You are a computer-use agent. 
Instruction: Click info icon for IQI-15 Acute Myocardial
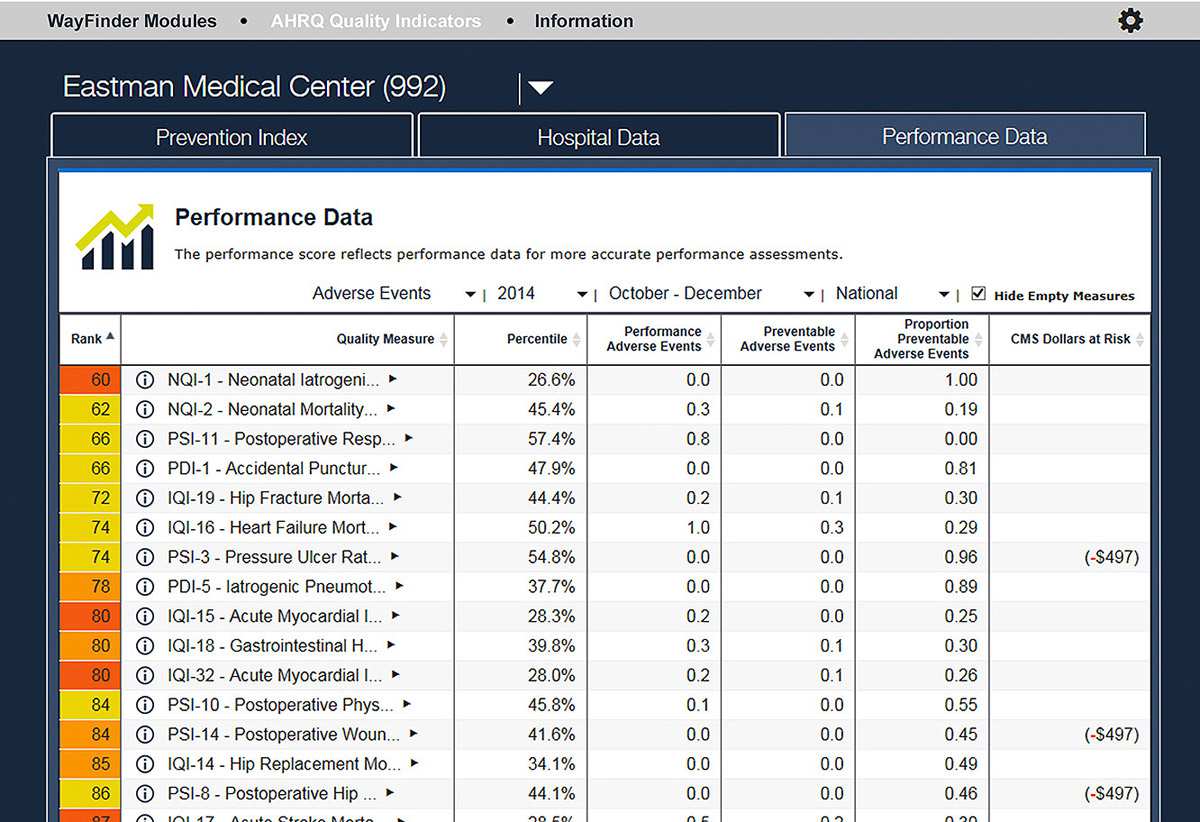click(145, 616)
